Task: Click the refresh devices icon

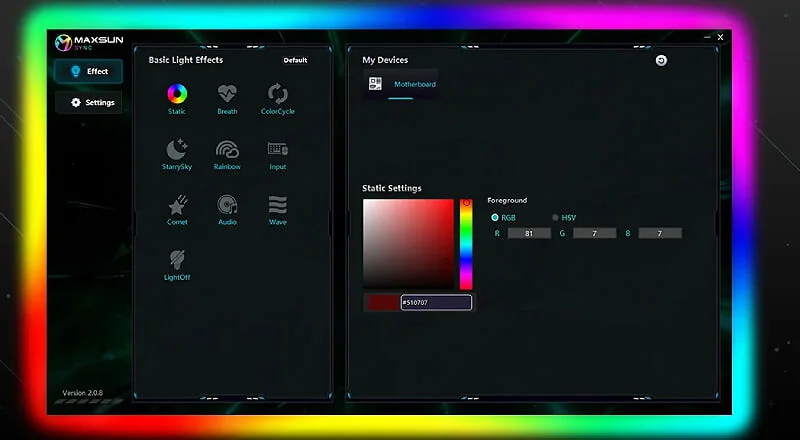Action: [661, 61]
